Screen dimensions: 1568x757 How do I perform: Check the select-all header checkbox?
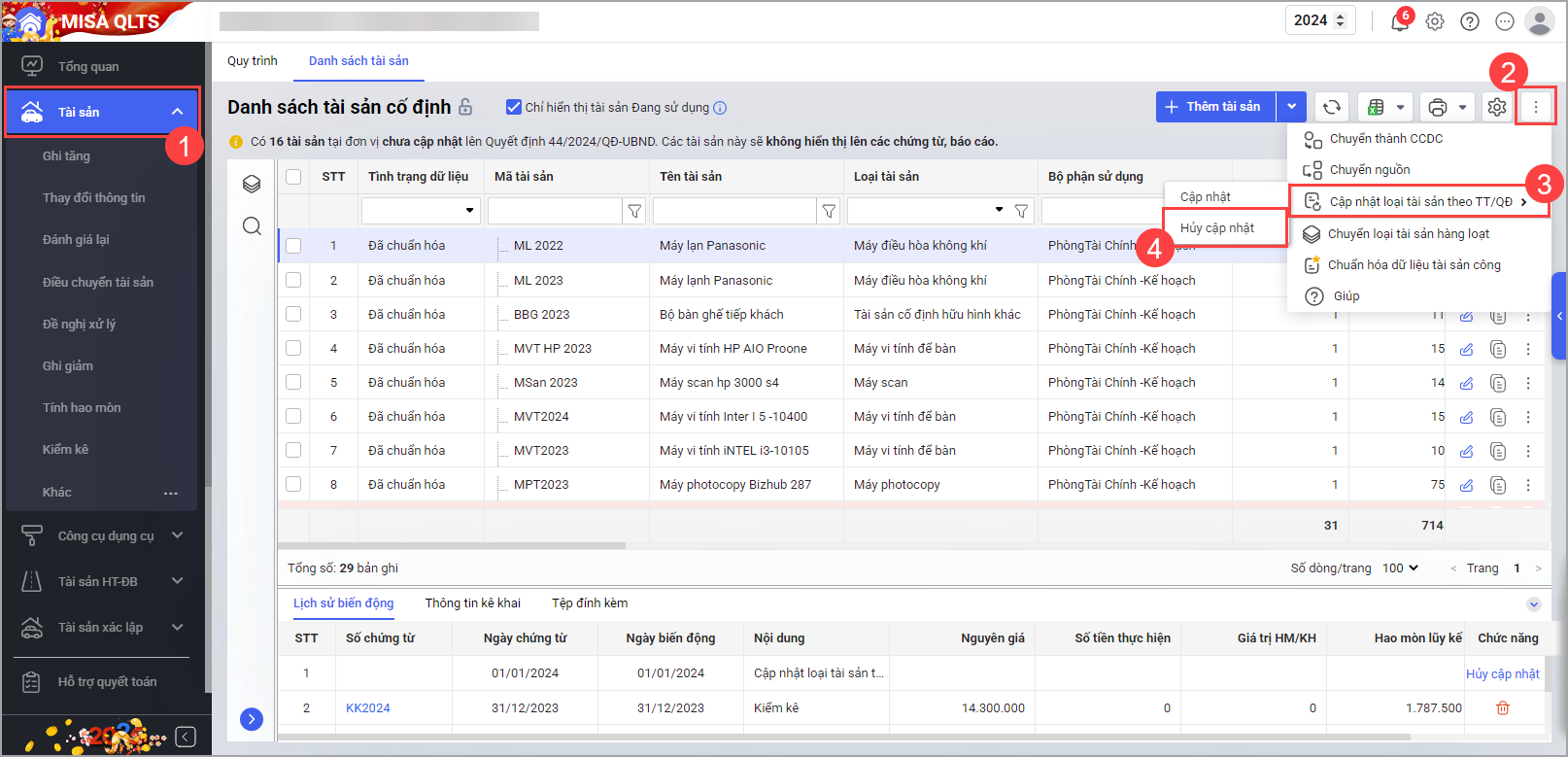coord(293,177)
